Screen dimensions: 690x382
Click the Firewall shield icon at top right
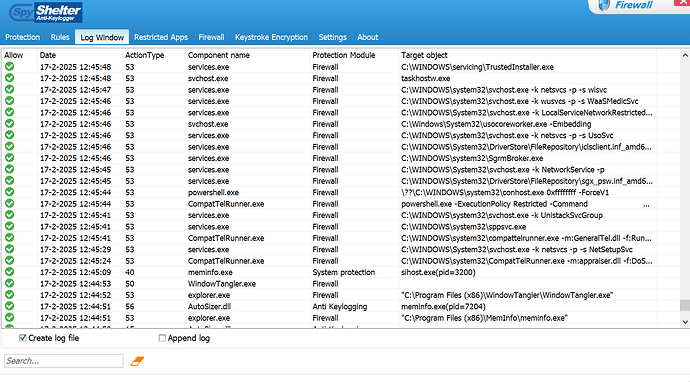604,5
